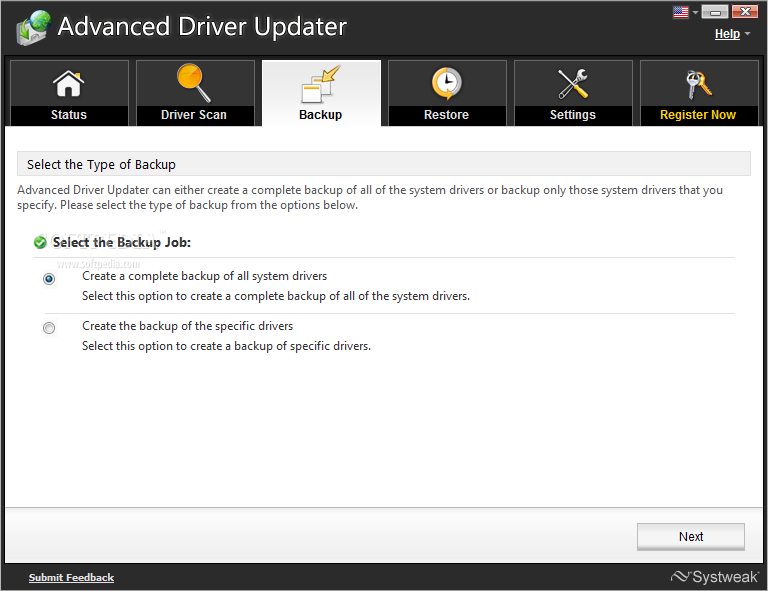Viewport: 768px width, 591px height.
Task: Click the green check icon beside Backup Job
Action: [40, 242]
